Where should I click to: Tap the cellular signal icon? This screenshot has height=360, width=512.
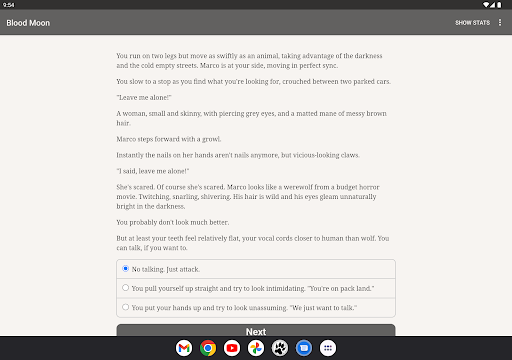pyautogui.click(x=492, y=5)
